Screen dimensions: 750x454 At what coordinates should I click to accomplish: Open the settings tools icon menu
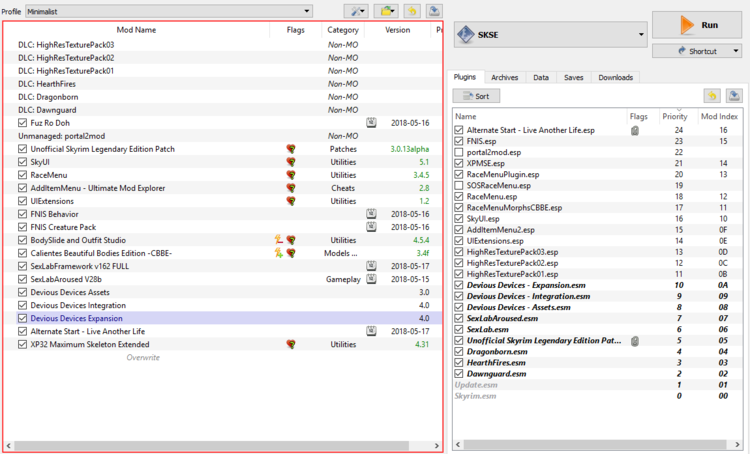click(356, 11)
